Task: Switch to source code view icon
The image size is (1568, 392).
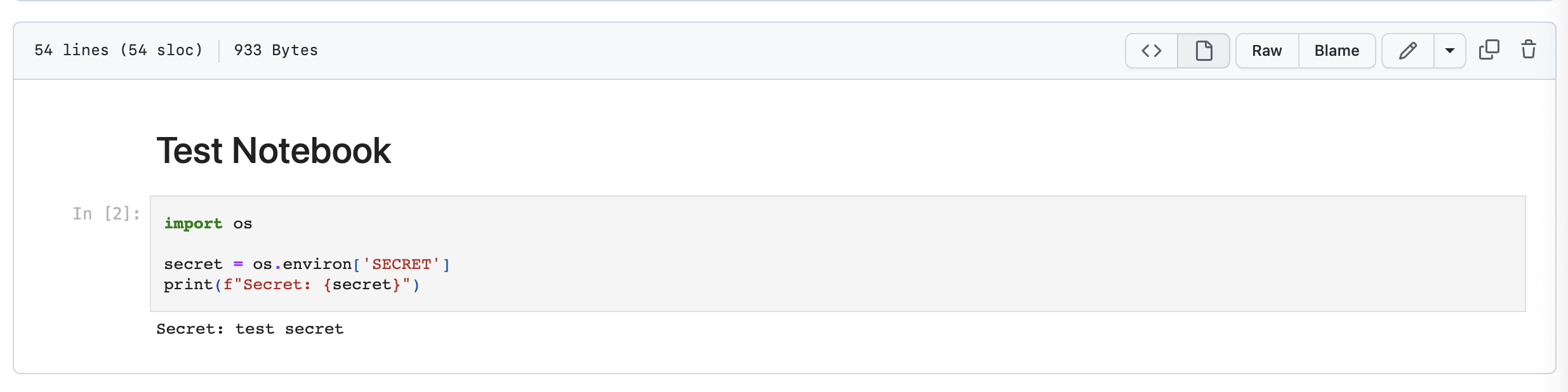Action: [1151, 51]
